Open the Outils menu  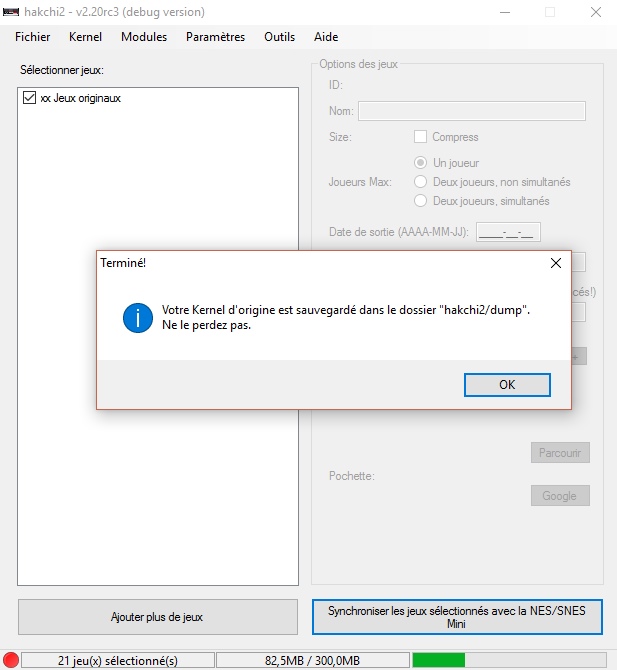click(x=279, y=37)
